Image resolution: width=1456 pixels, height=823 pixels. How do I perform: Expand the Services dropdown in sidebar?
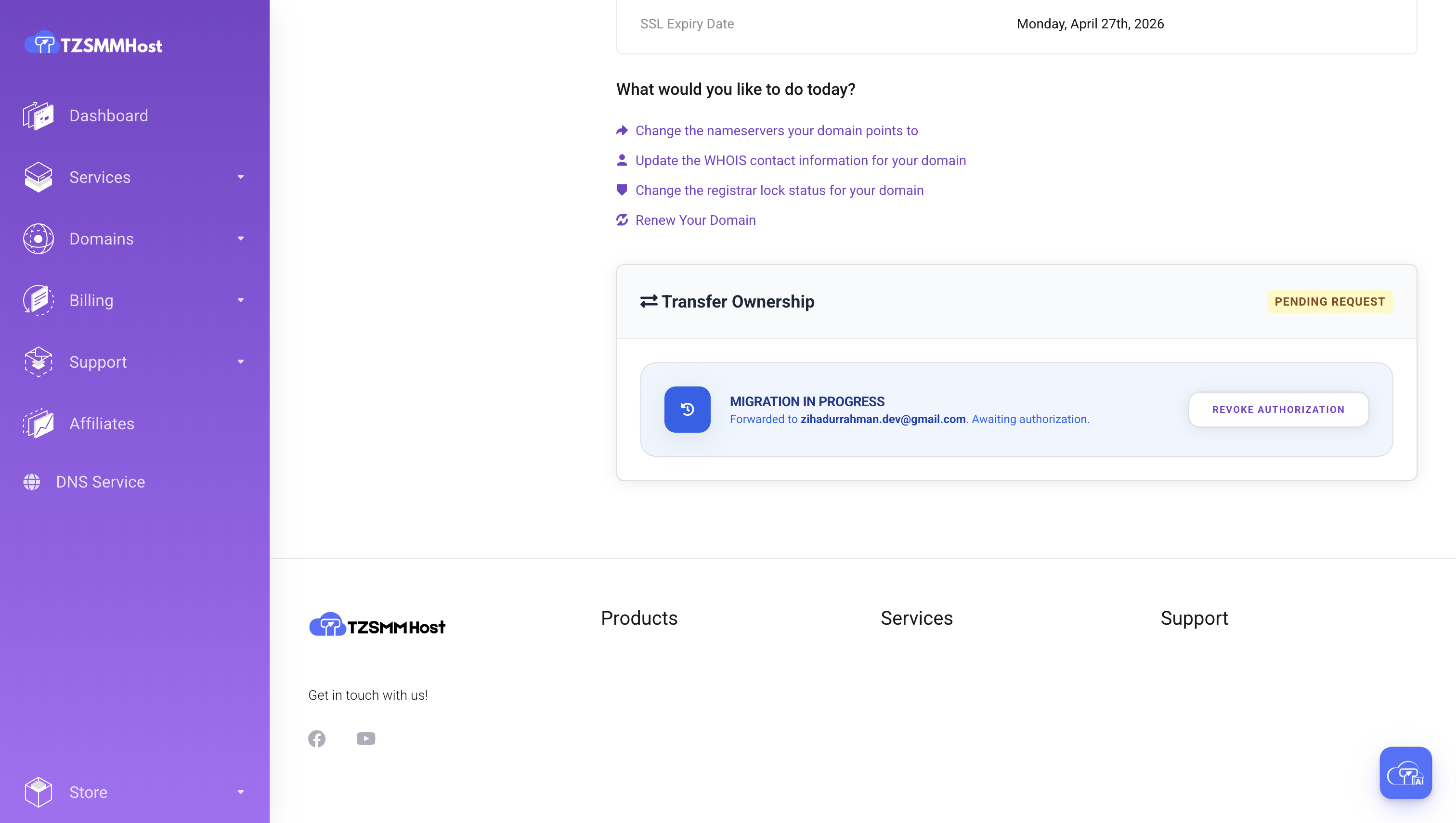click(240, 177)
